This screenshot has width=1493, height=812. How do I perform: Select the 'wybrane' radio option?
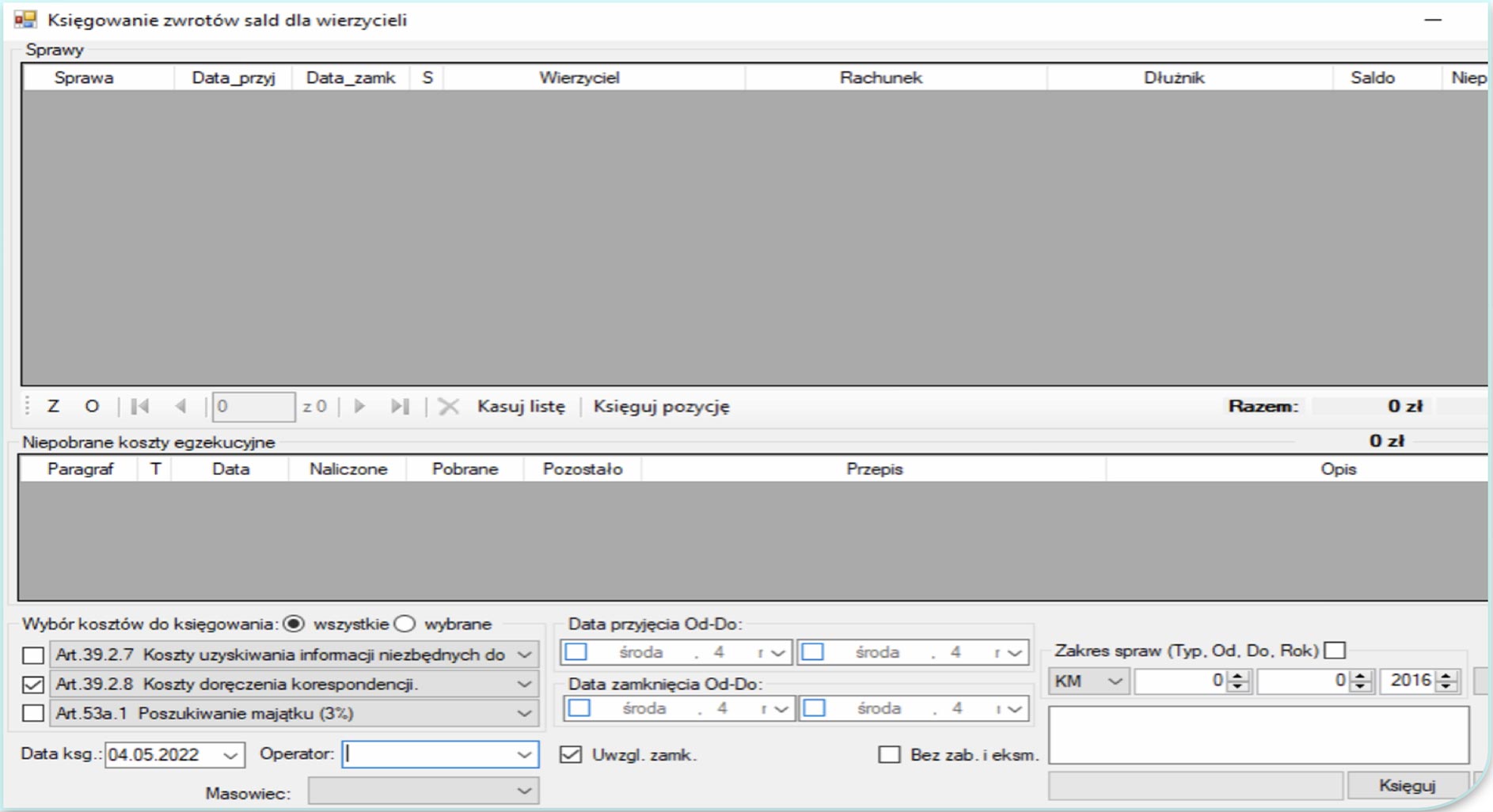(x=405, y=624)
